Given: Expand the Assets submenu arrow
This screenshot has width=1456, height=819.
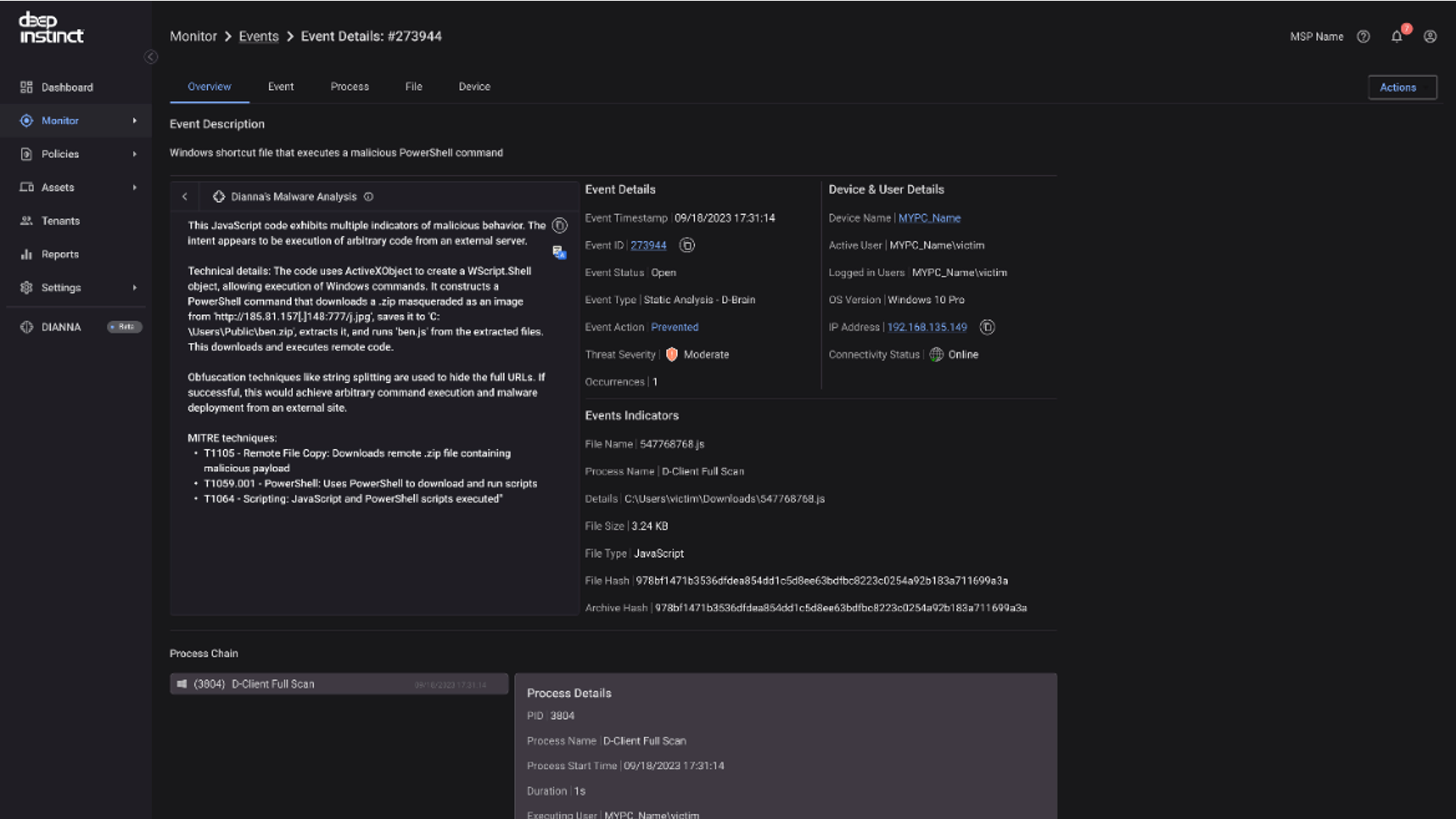Looking at the screenshot, I should 134,188.
